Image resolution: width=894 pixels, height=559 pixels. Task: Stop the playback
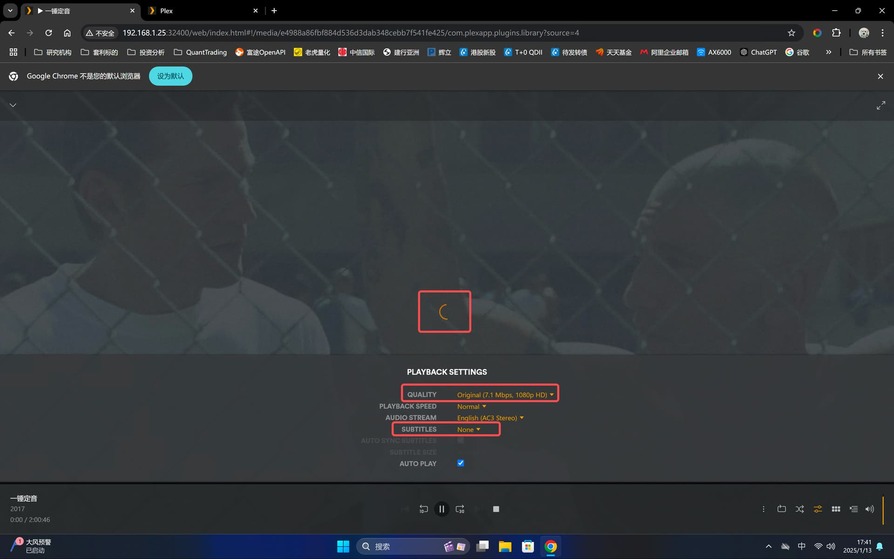pos(496,509)
